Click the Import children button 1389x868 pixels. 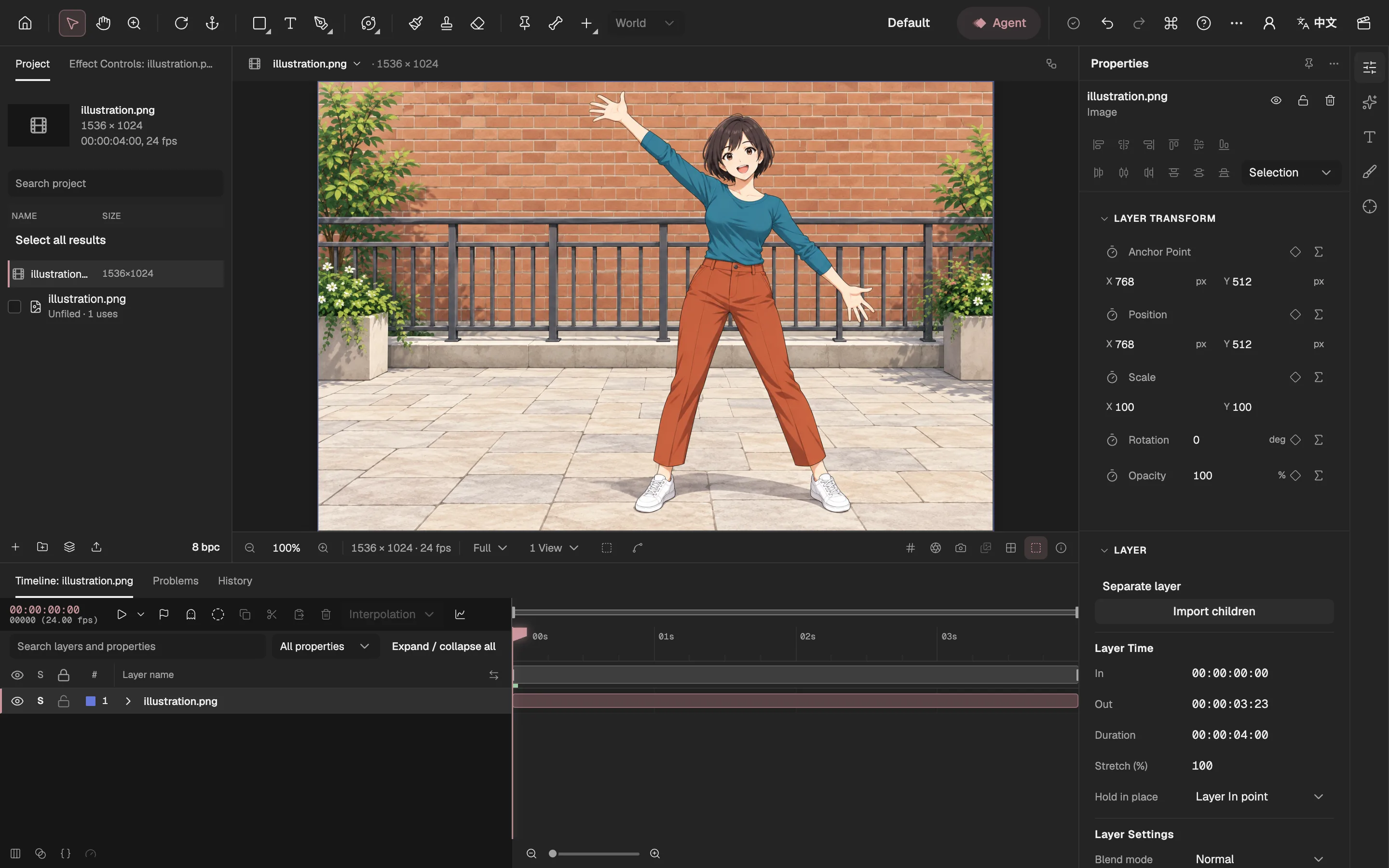[x=1214, y=611]
